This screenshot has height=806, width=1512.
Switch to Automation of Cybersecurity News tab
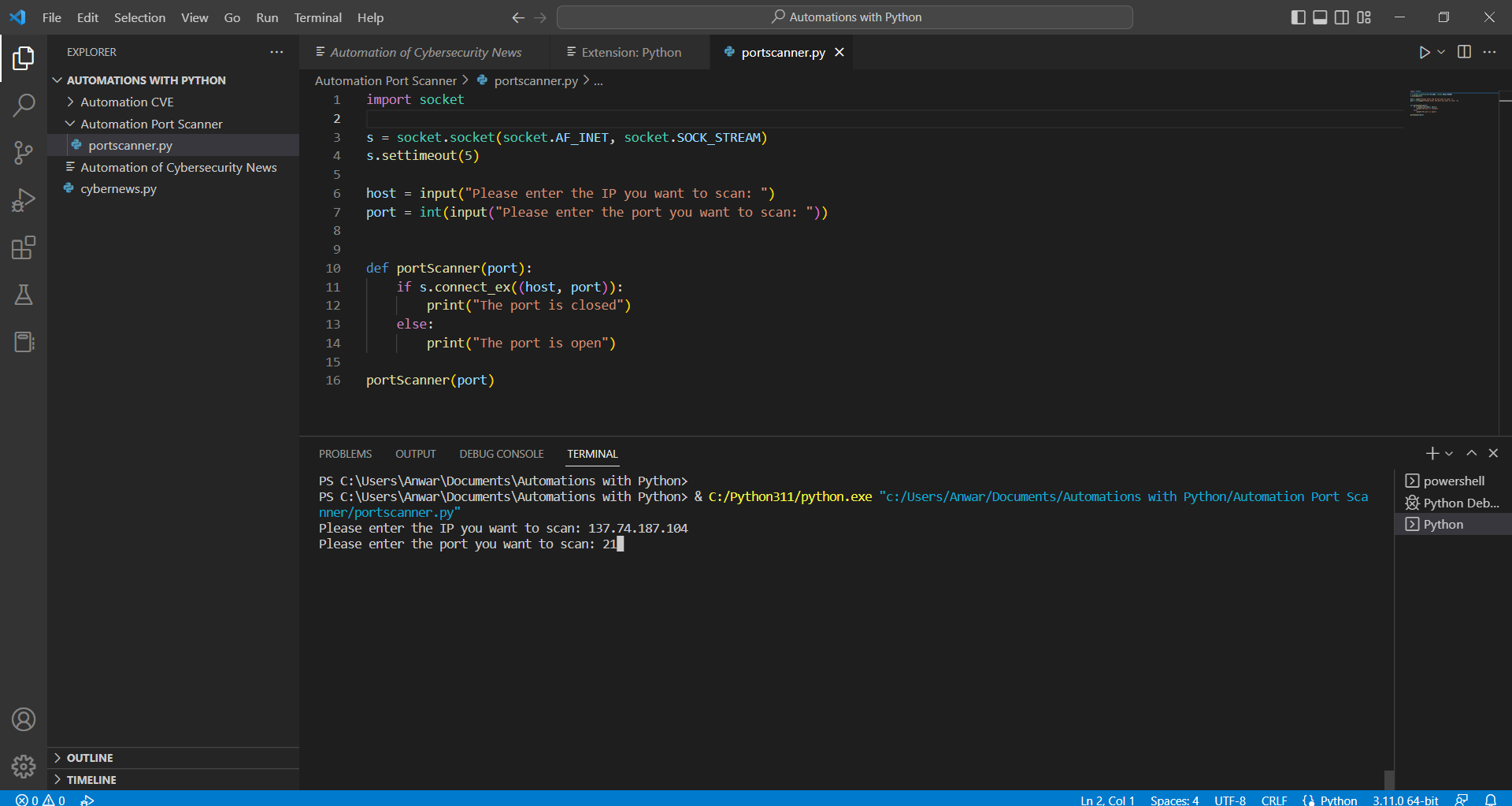pyautogui.click(x=425, y=52)
